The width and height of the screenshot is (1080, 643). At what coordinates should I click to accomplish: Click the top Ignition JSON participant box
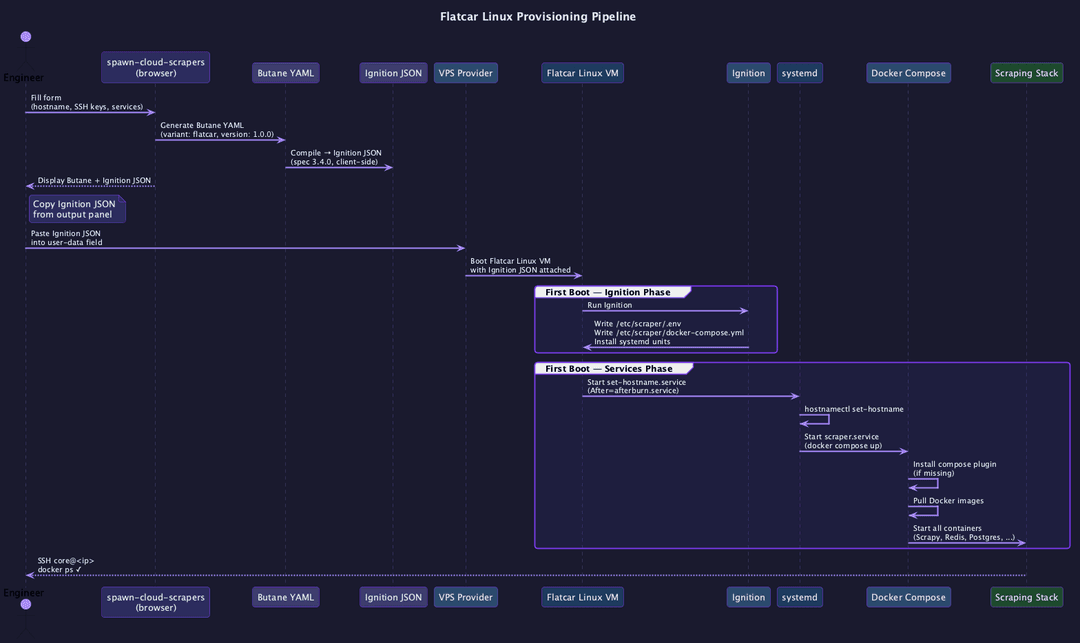[393, 73]
